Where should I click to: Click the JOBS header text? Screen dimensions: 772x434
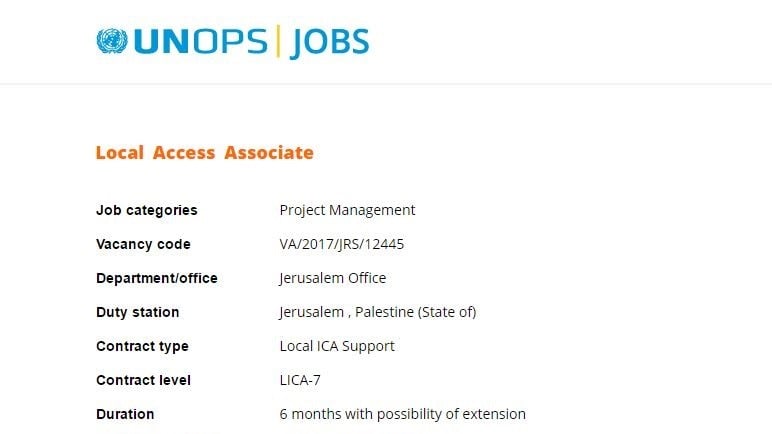(x=329, y=43)
